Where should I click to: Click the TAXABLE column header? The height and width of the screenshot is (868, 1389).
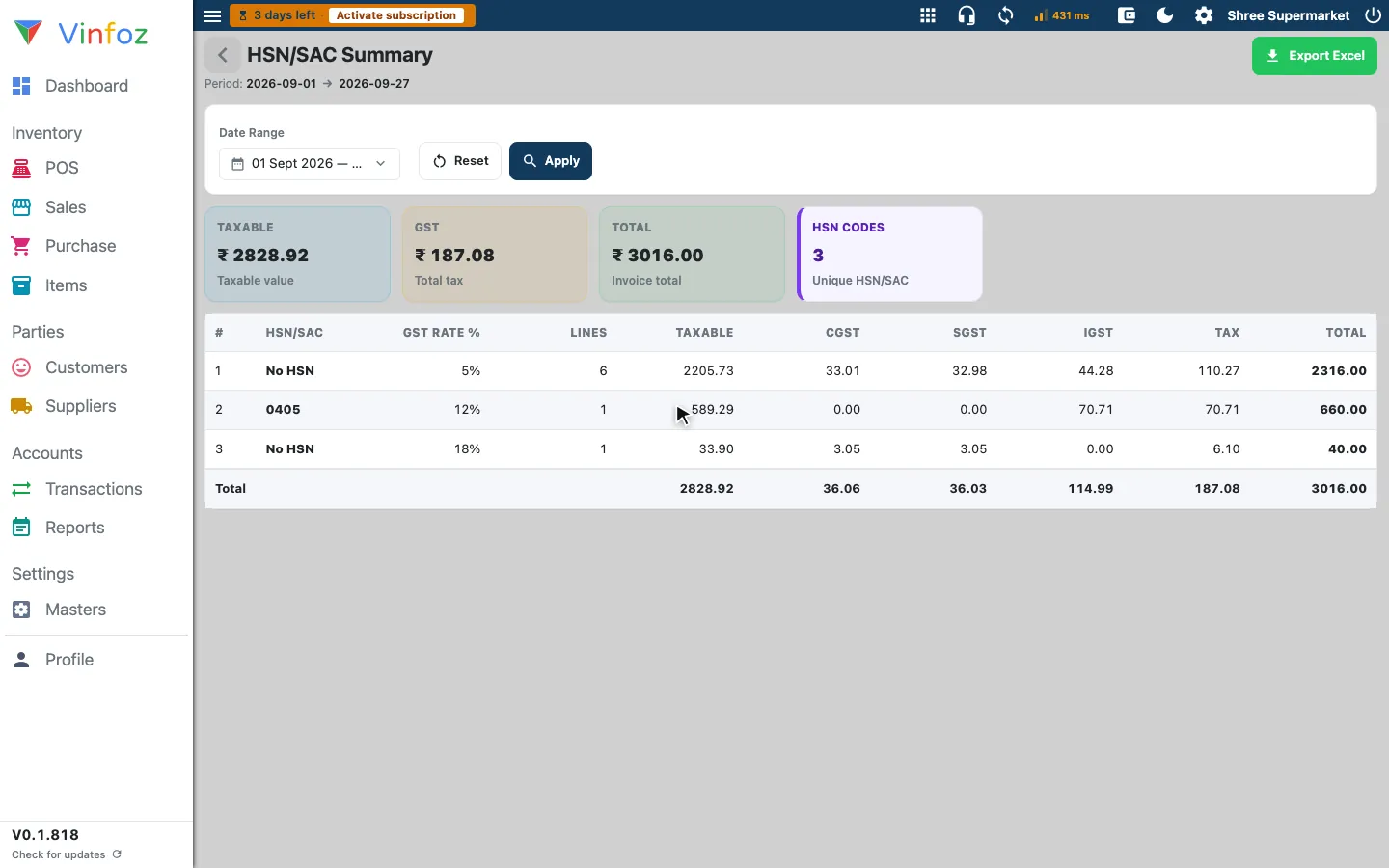pyautogui.click(x=704, y=333)
